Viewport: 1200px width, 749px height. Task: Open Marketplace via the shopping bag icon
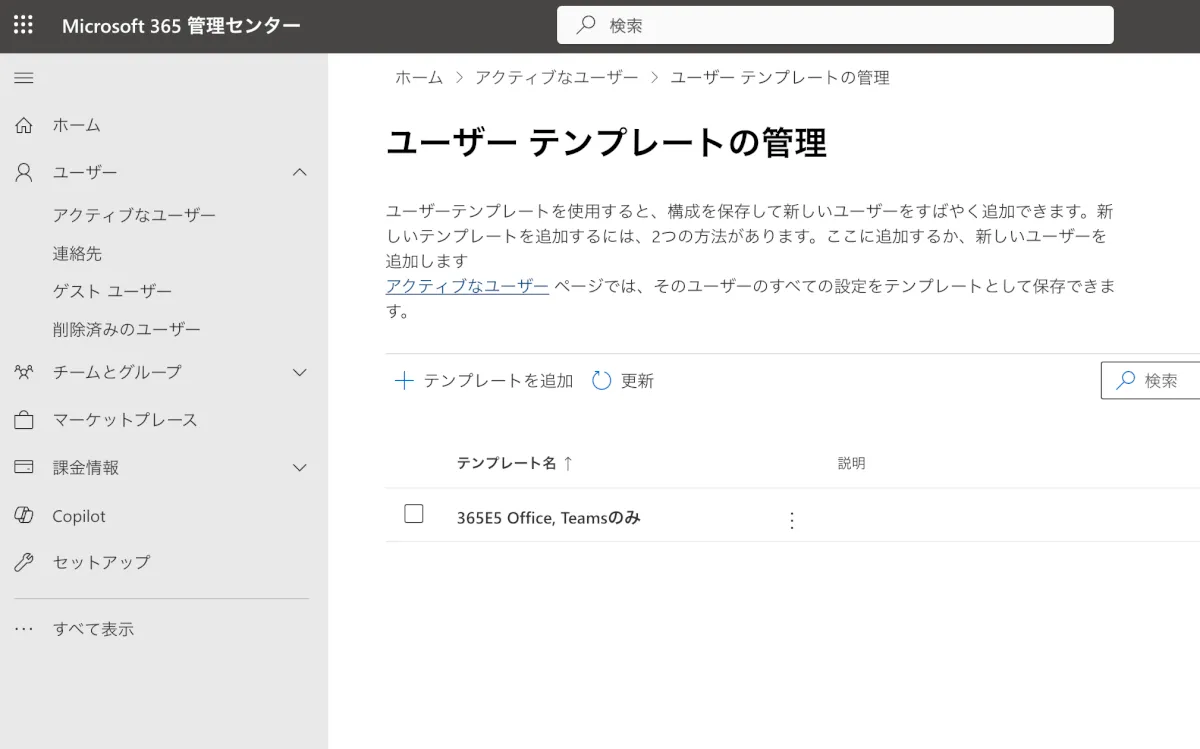coord(24,420)
